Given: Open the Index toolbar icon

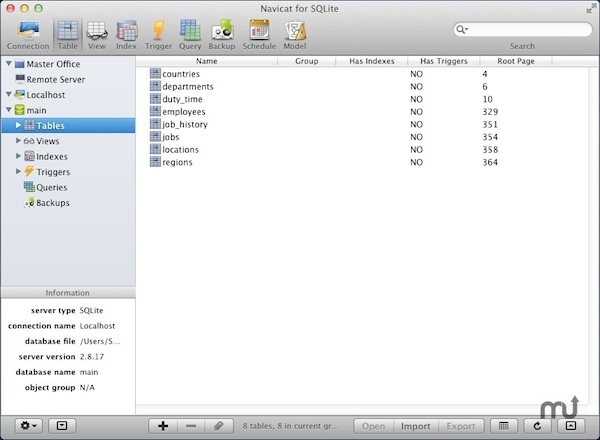Looking at the screenshot, I should (126, 35).
